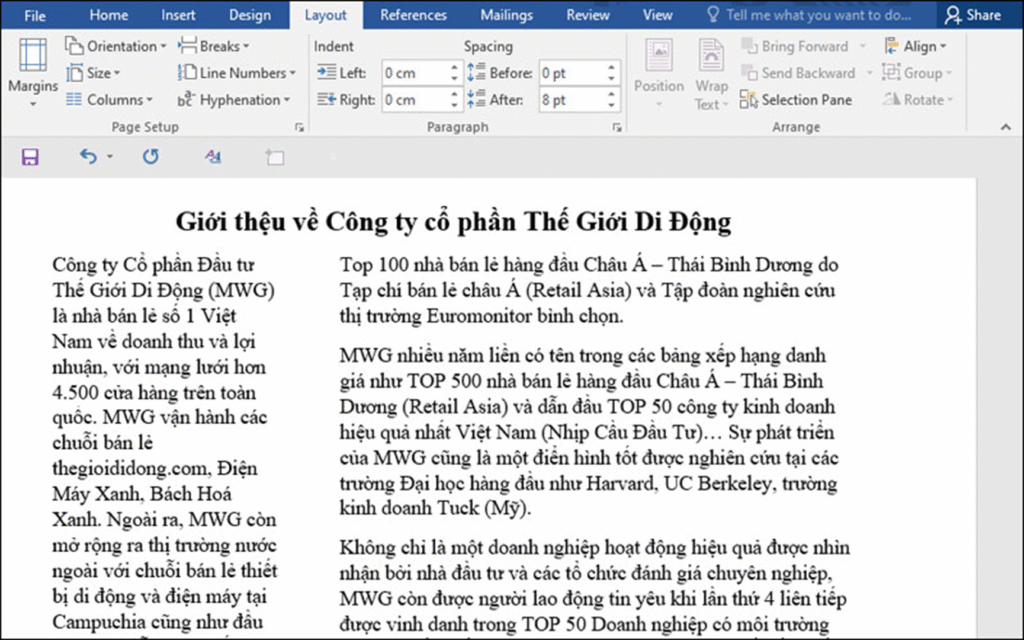1024x640 pixels.
Task: Open the Orientation options
Action: [116, 46]
